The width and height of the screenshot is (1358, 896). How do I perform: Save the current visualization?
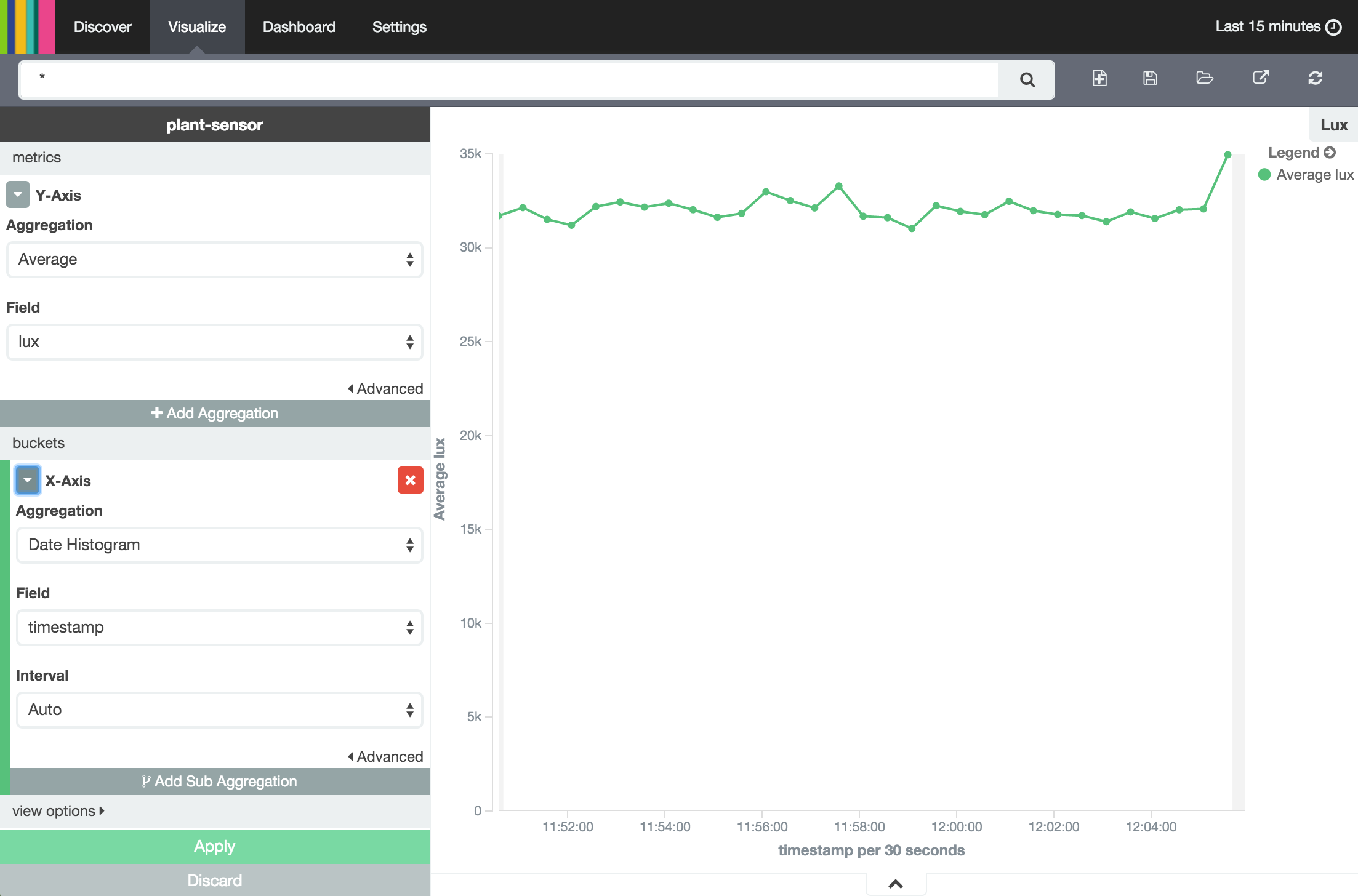coord(1150,78)
